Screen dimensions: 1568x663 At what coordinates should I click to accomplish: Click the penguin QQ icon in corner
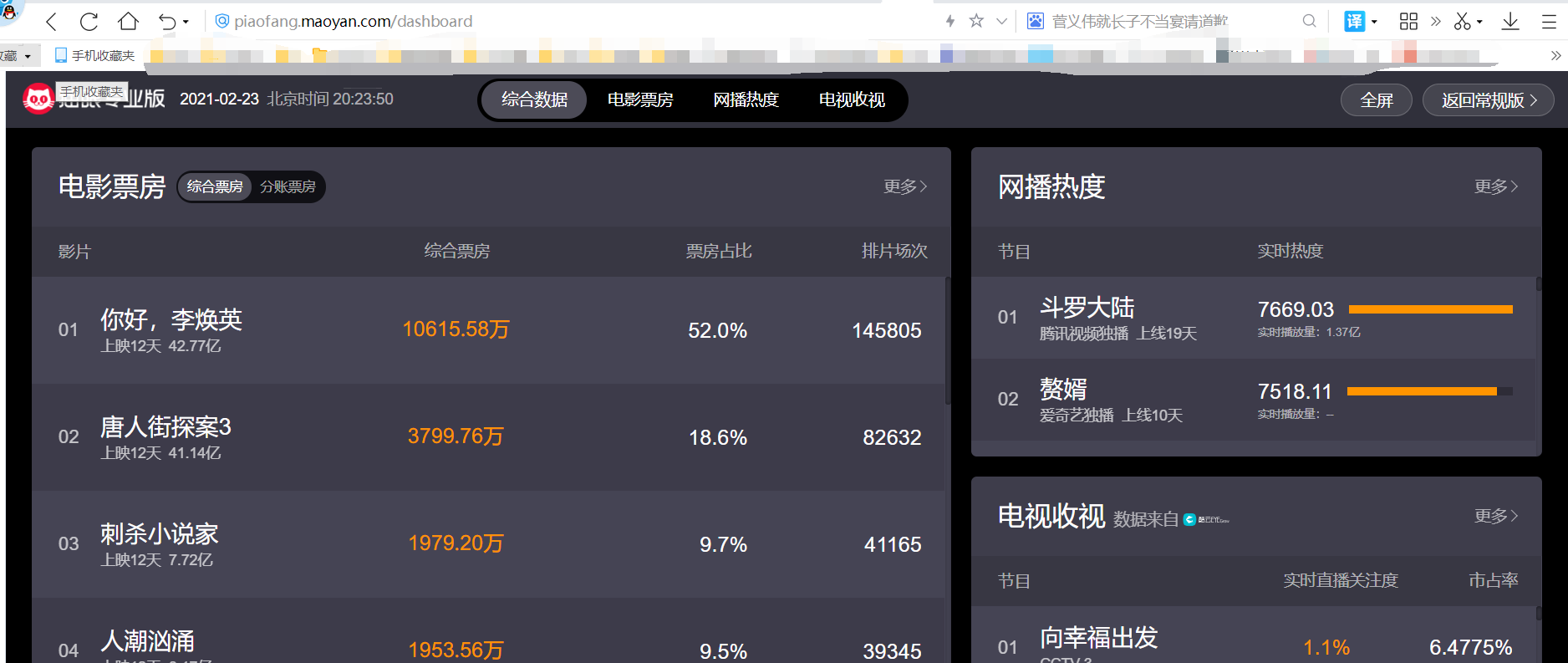(x=9, y=11)
